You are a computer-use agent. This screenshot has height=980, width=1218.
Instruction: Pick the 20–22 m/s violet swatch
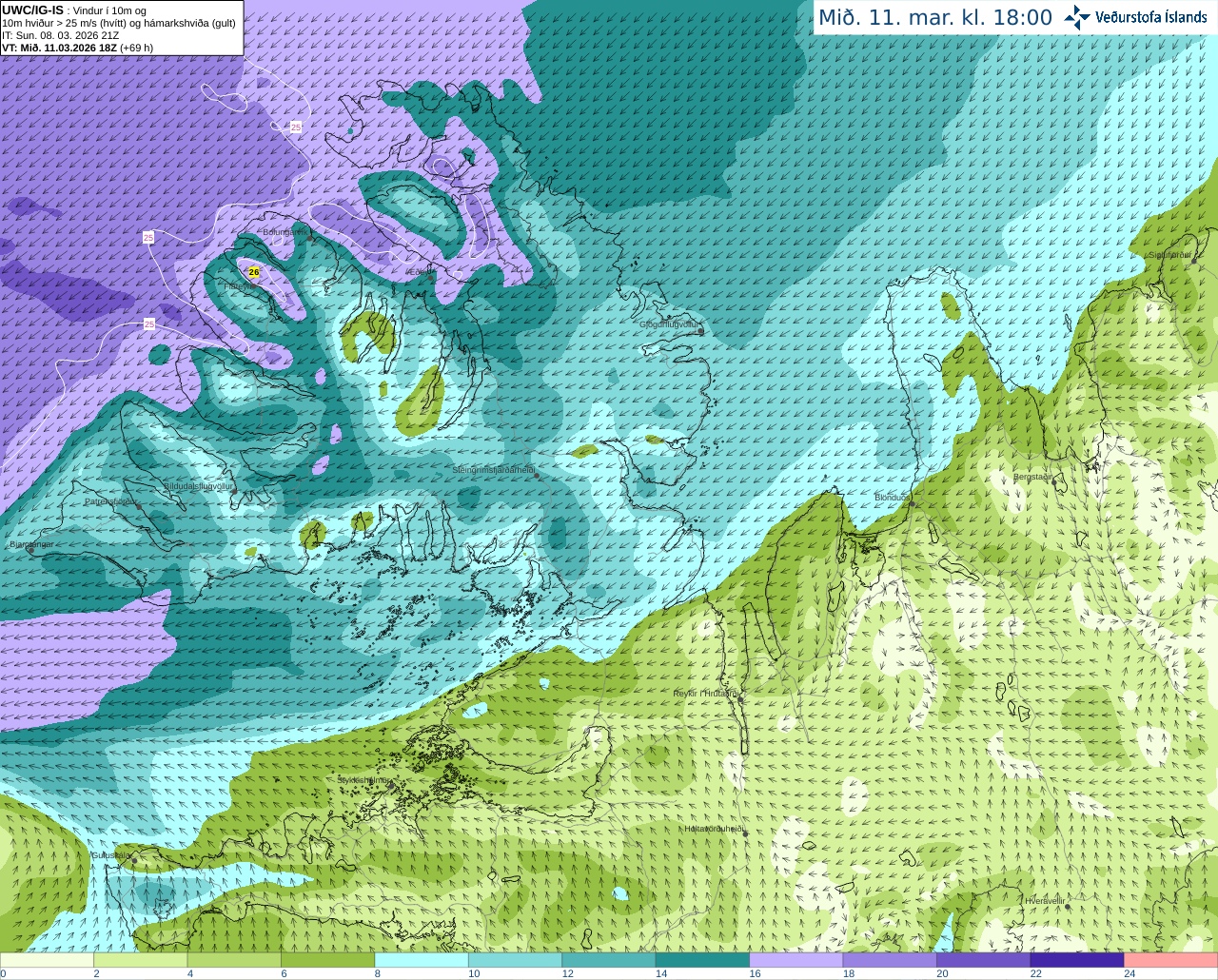pyautogui.click(x=984, y=960)
